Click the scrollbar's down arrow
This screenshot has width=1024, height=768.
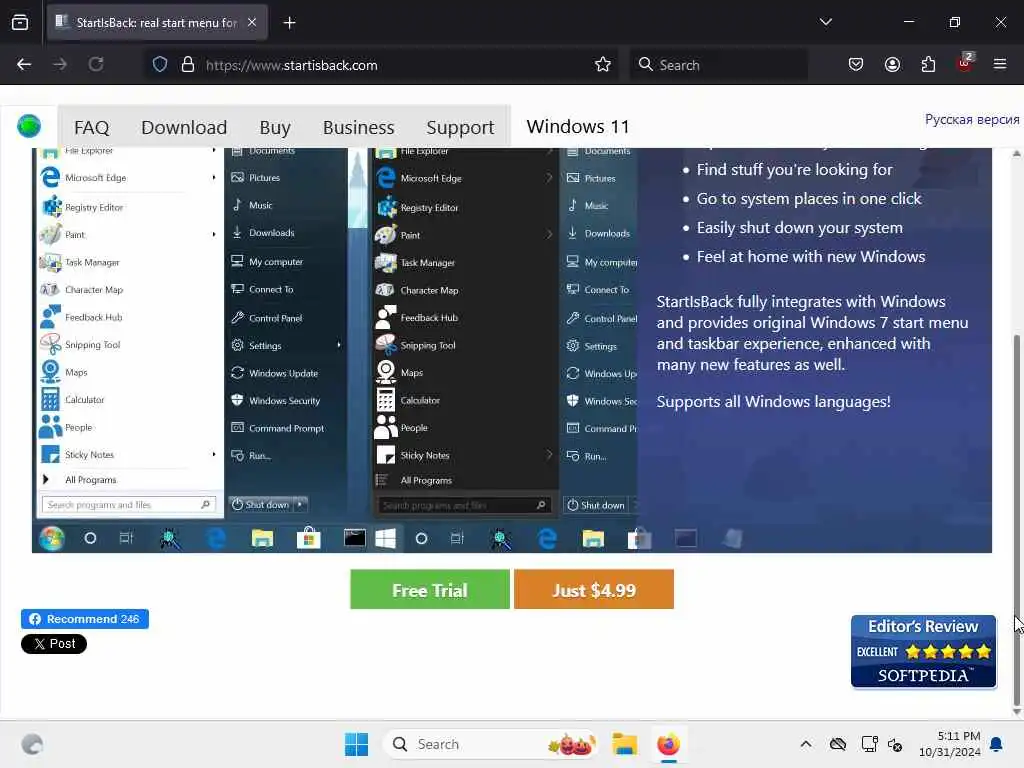pyautogui.click(x=1017, y=712)
